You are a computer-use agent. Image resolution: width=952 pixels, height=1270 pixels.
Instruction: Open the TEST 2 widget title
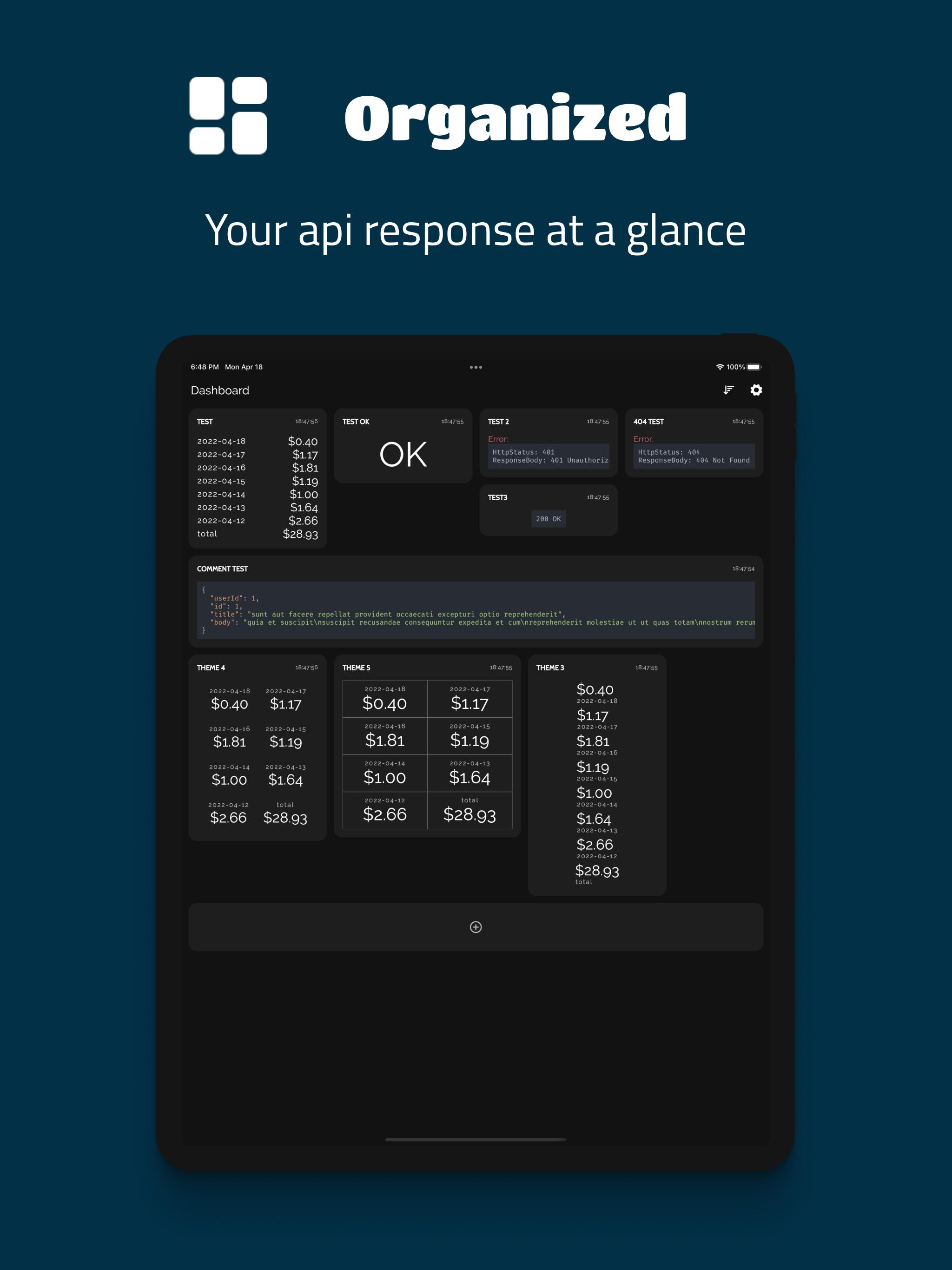[x=498, y=422]
